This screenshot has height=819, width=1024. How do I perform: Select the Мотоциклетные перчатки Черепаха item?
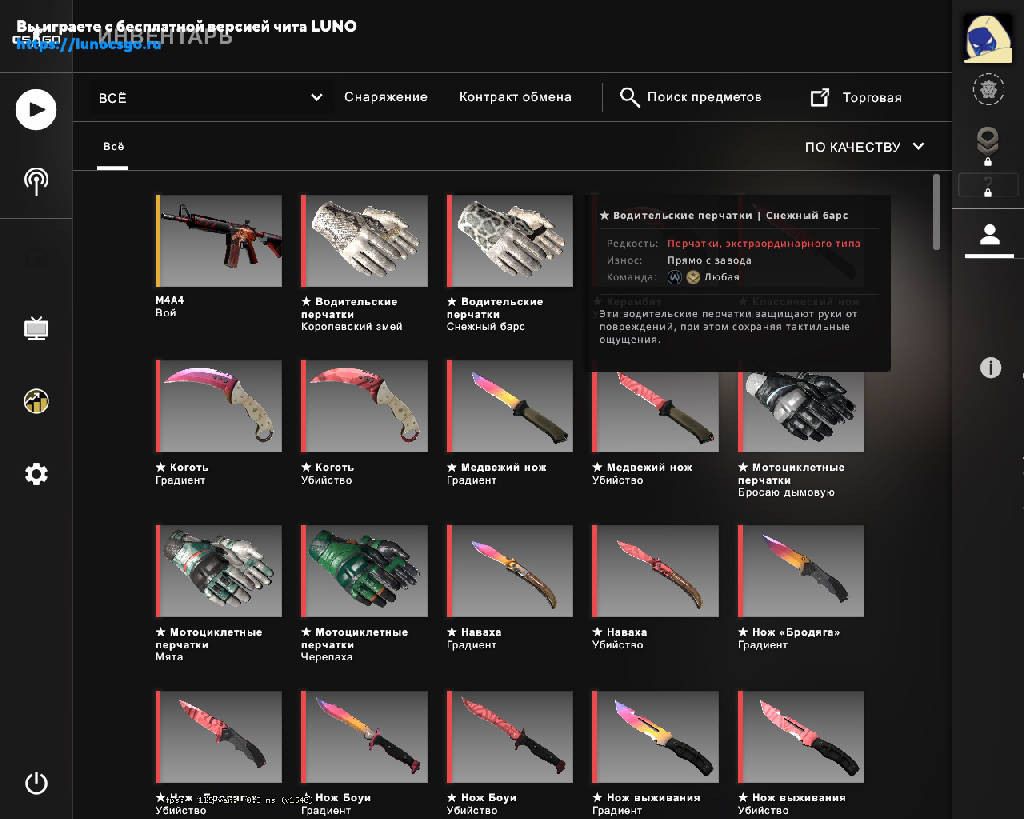pyautogui.click(x=364, y=571)
